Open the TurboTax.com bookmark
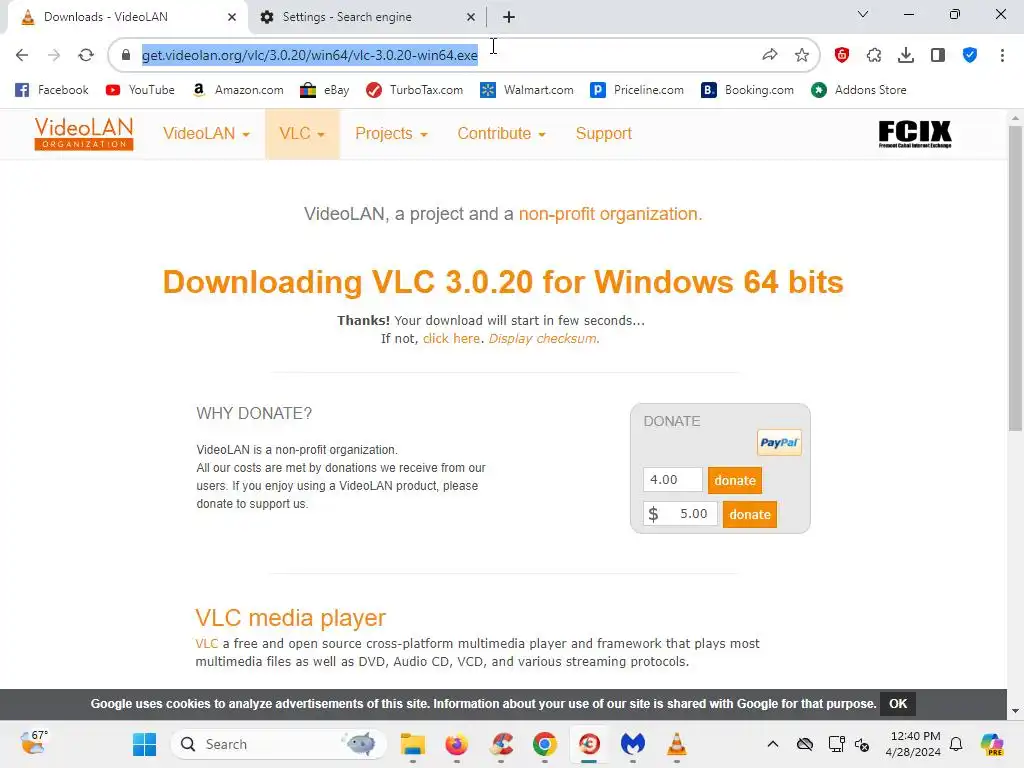The image size is (1024, 768). point(415,90)
